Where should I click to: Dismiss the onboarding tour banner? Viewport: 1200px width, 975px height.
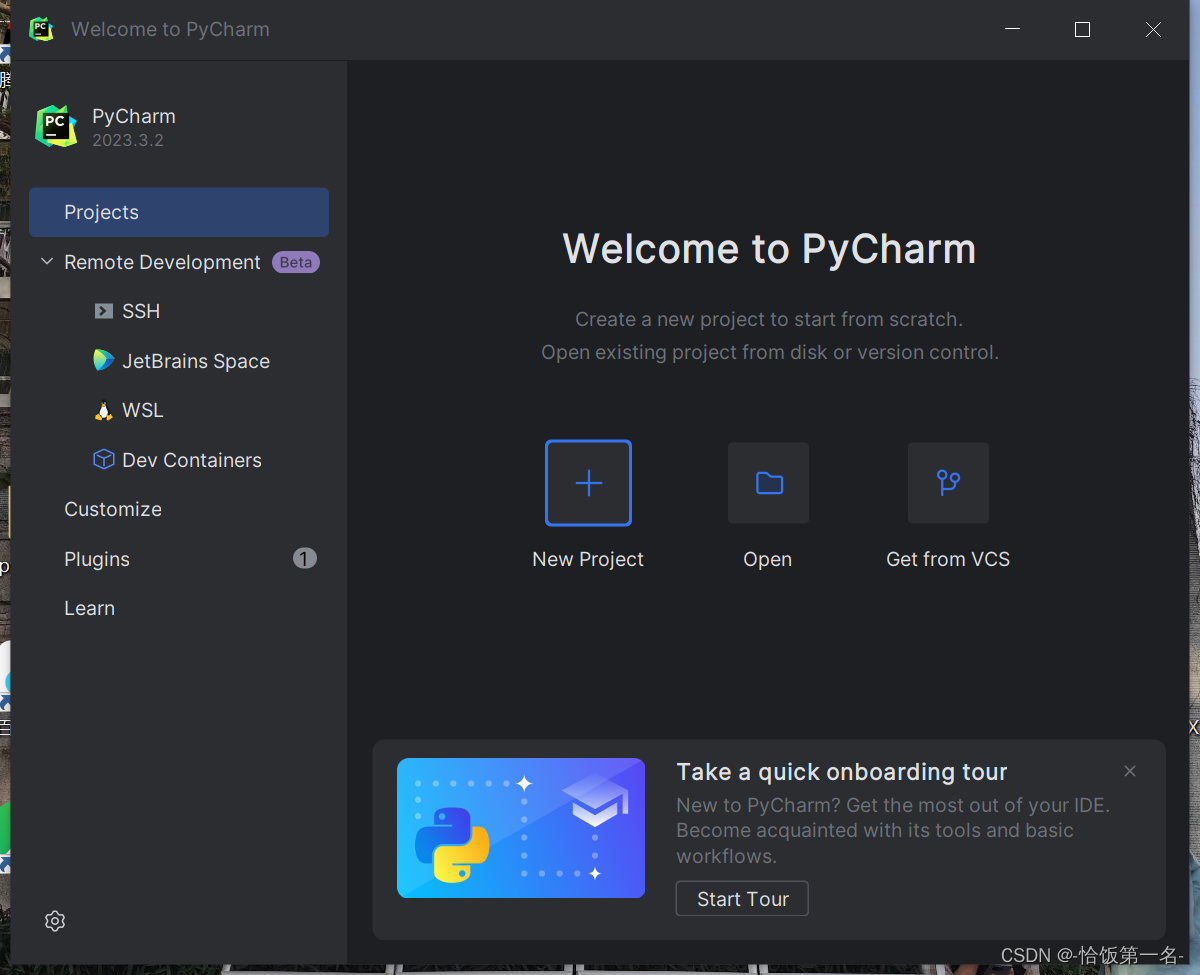[x=1130, y=771]
